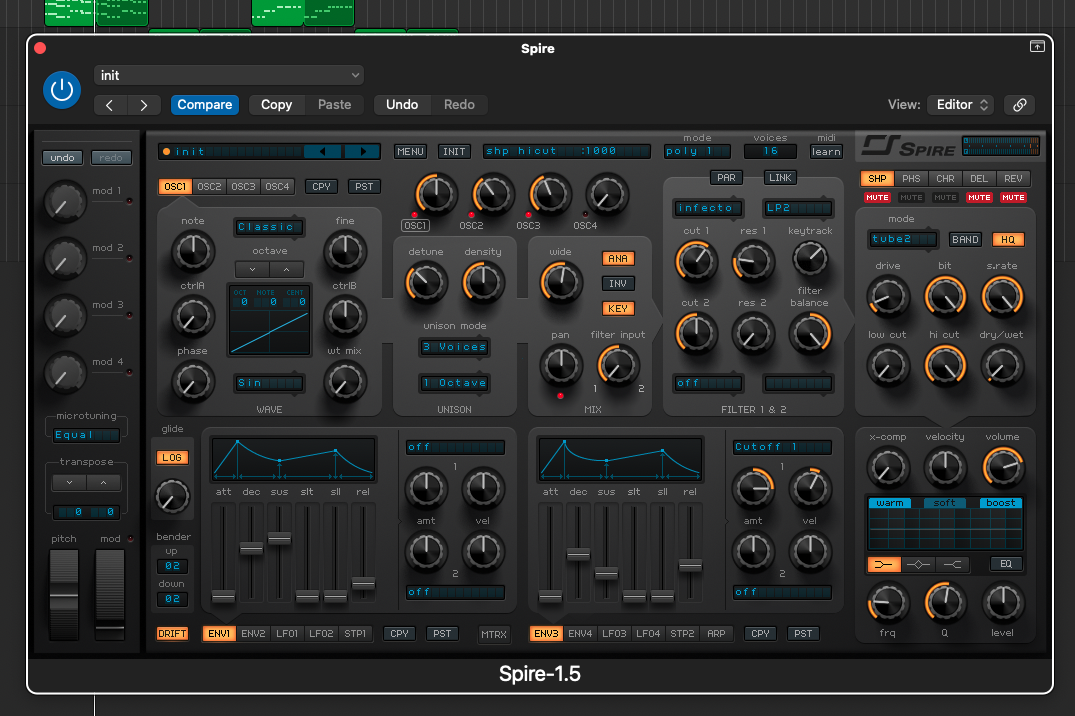Image resolution: width=1075 pixels, height=716 pixels.
Task: Open the tube2 shaper mode selector
Action: [902, 239]
